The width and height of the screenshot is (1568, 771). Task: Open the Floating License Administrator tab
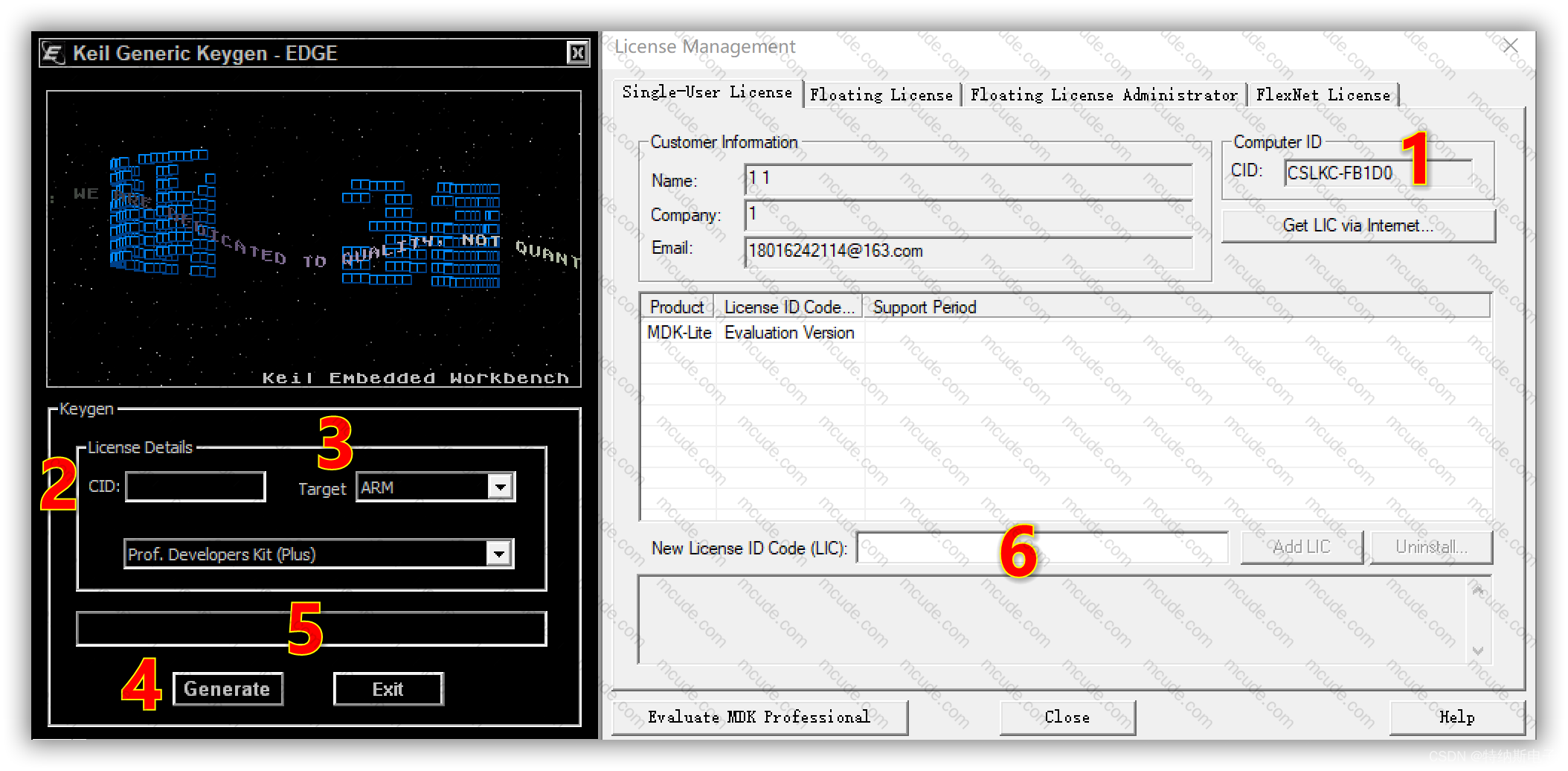click(1104, 95)
